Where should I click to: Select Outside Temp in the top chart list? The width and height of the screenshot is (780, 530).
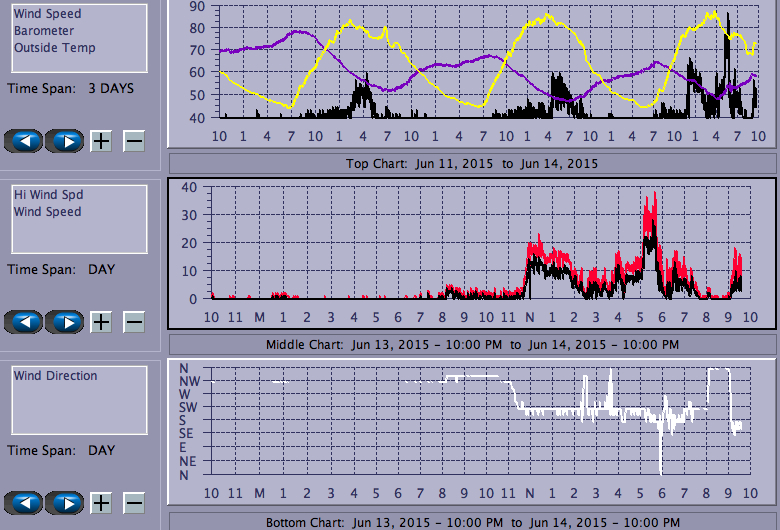pyautogui.click(x=55, y=47)
